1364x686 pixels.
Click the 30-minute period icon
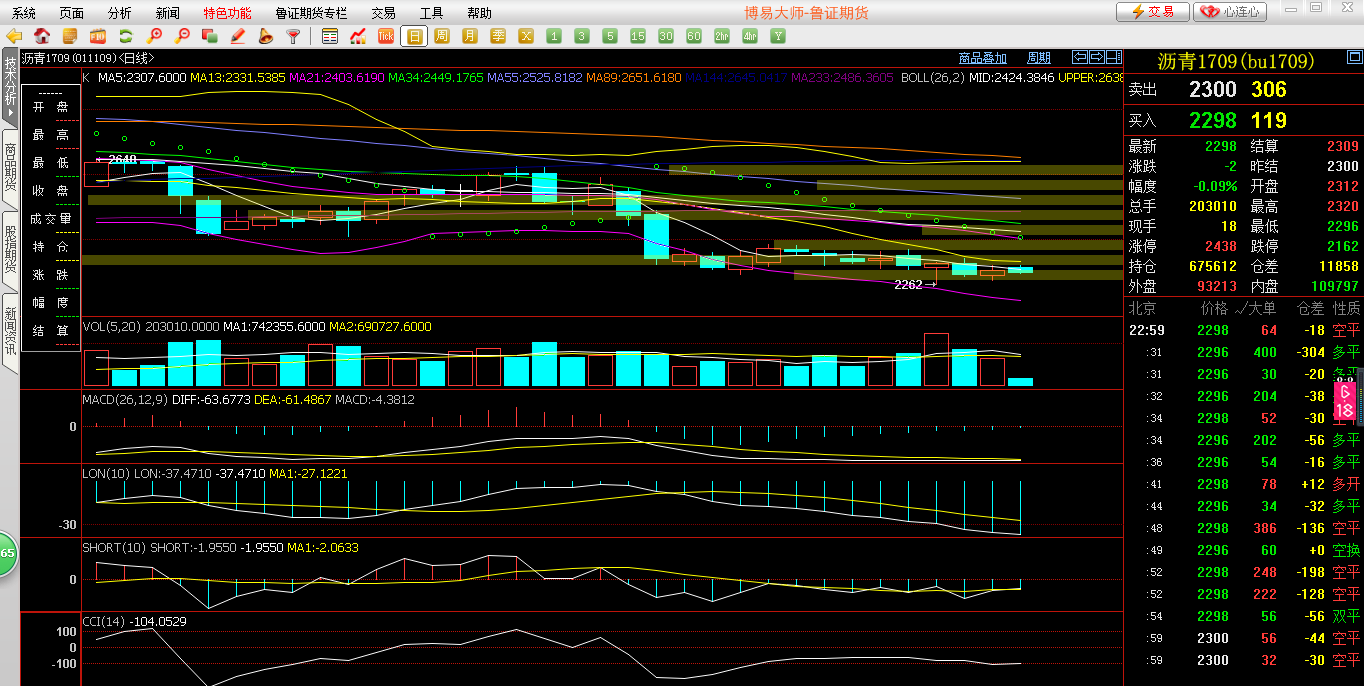666,36
